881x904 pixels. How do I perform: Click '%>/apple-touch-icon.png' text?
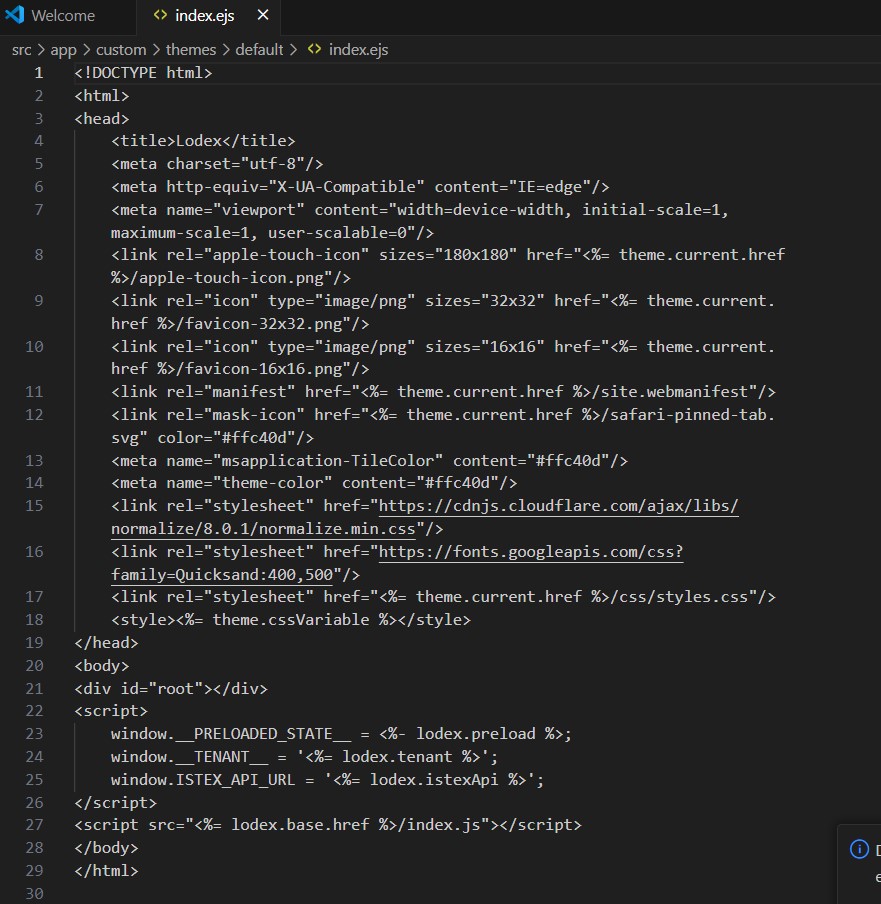pos(221,278)
